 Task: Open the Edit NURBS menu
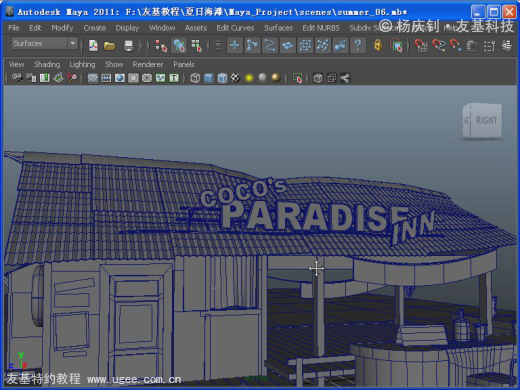pos(321,28)
